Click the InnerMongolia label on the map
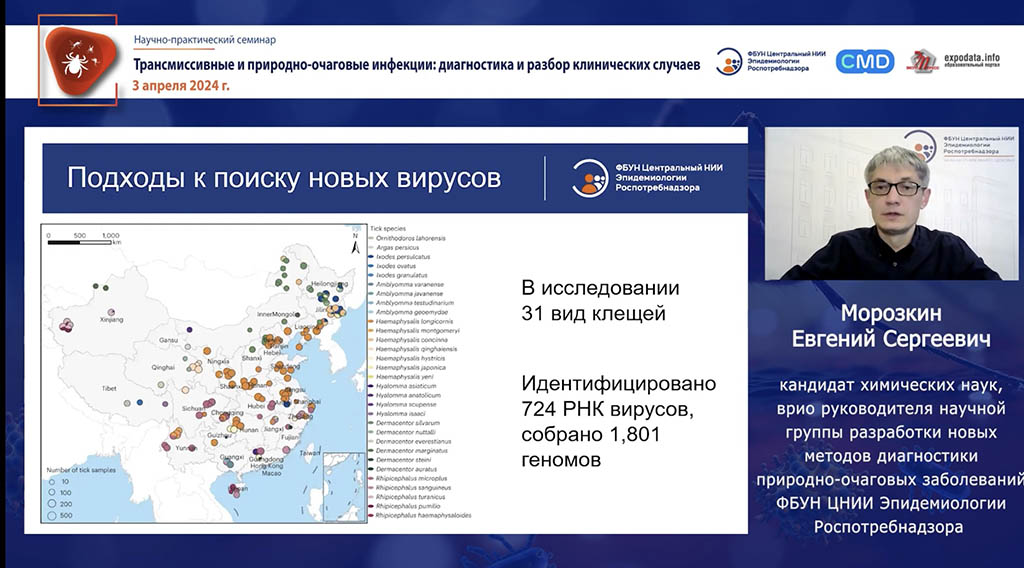1024x568 pixels. (x=277, y=315)
